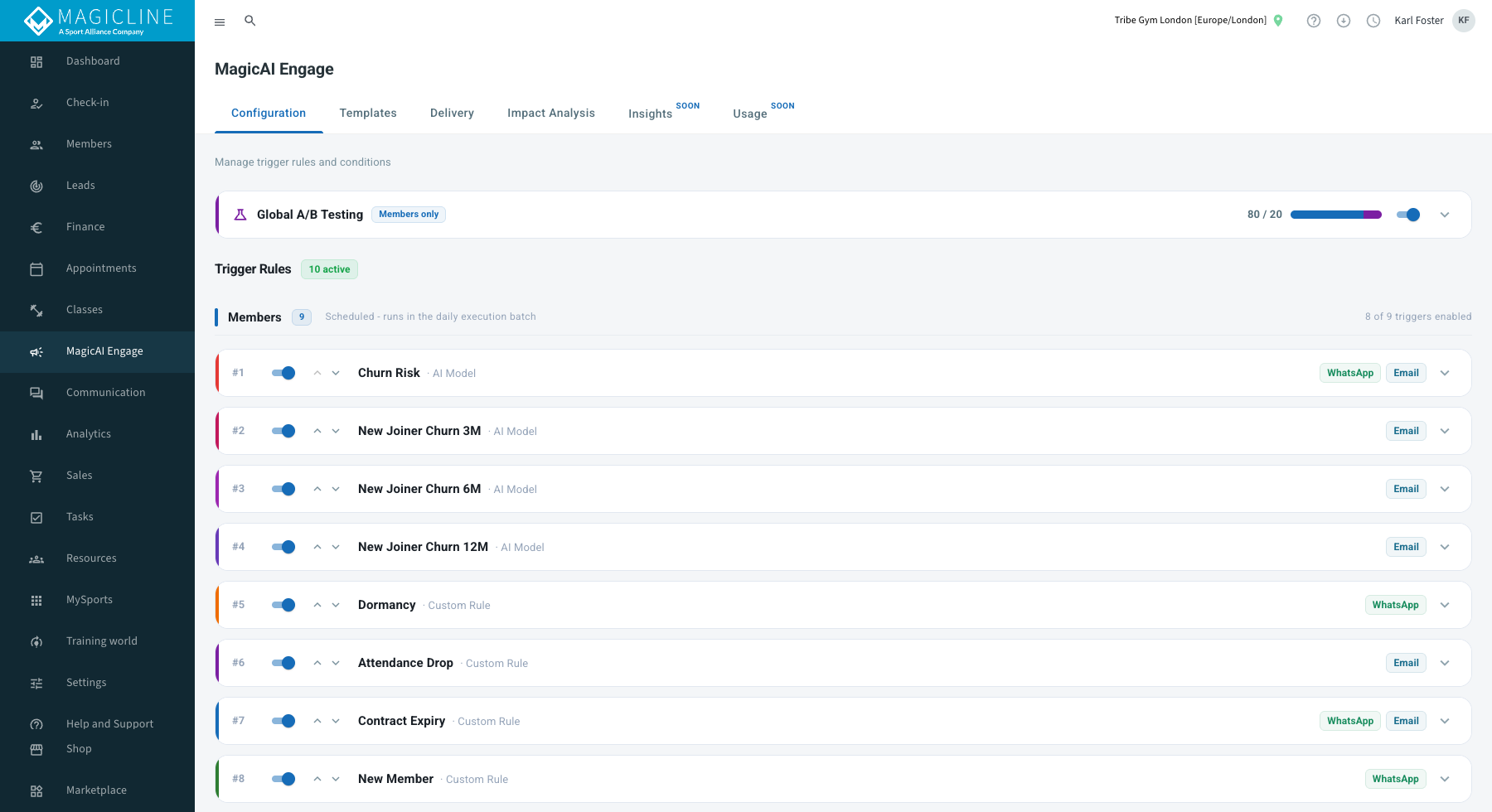
Task: Click the Marketplace sidebar icon
Action: click(x=36, y=790)
